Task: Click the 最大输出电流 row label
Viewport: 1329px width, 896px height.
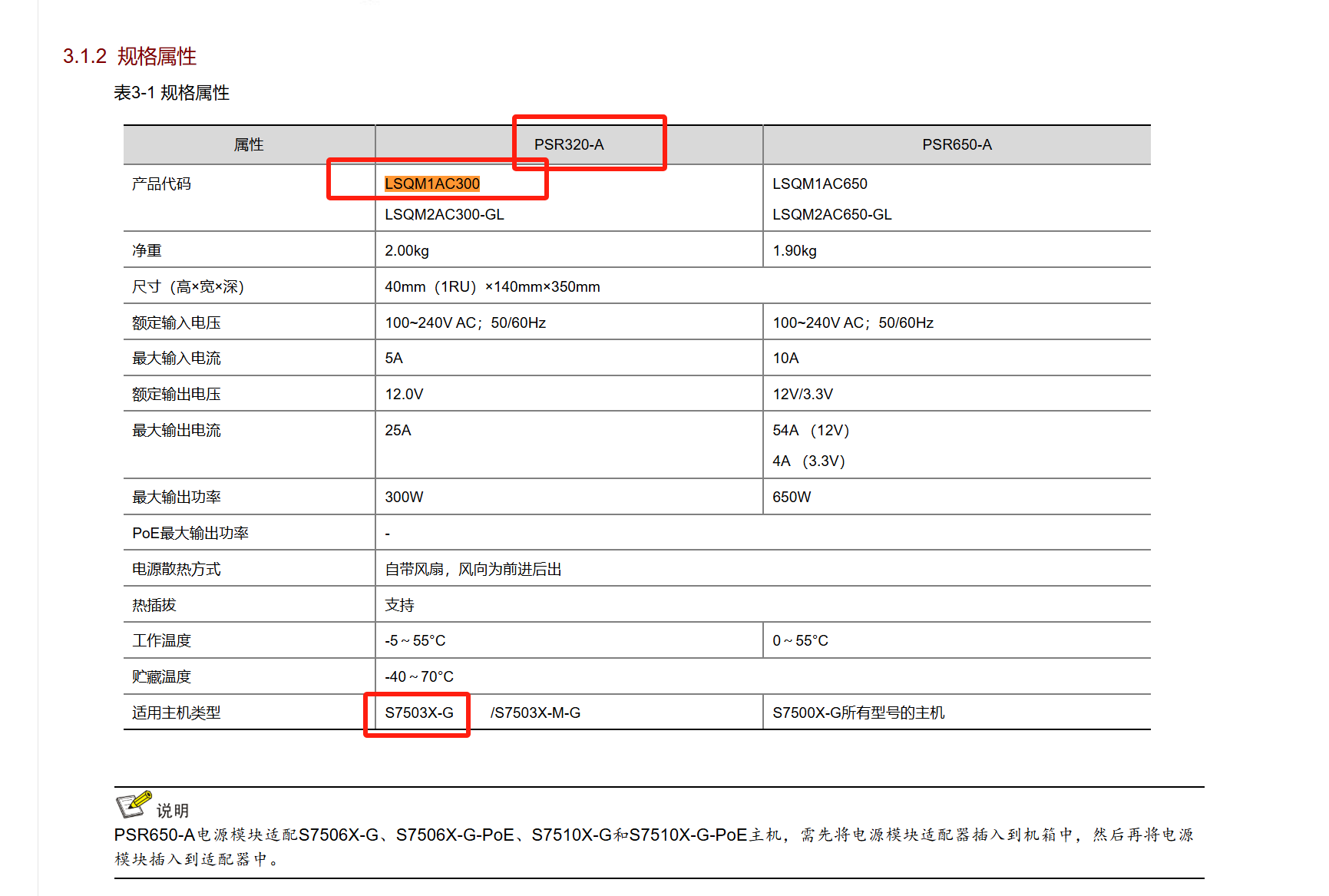Action: [177, 430]
